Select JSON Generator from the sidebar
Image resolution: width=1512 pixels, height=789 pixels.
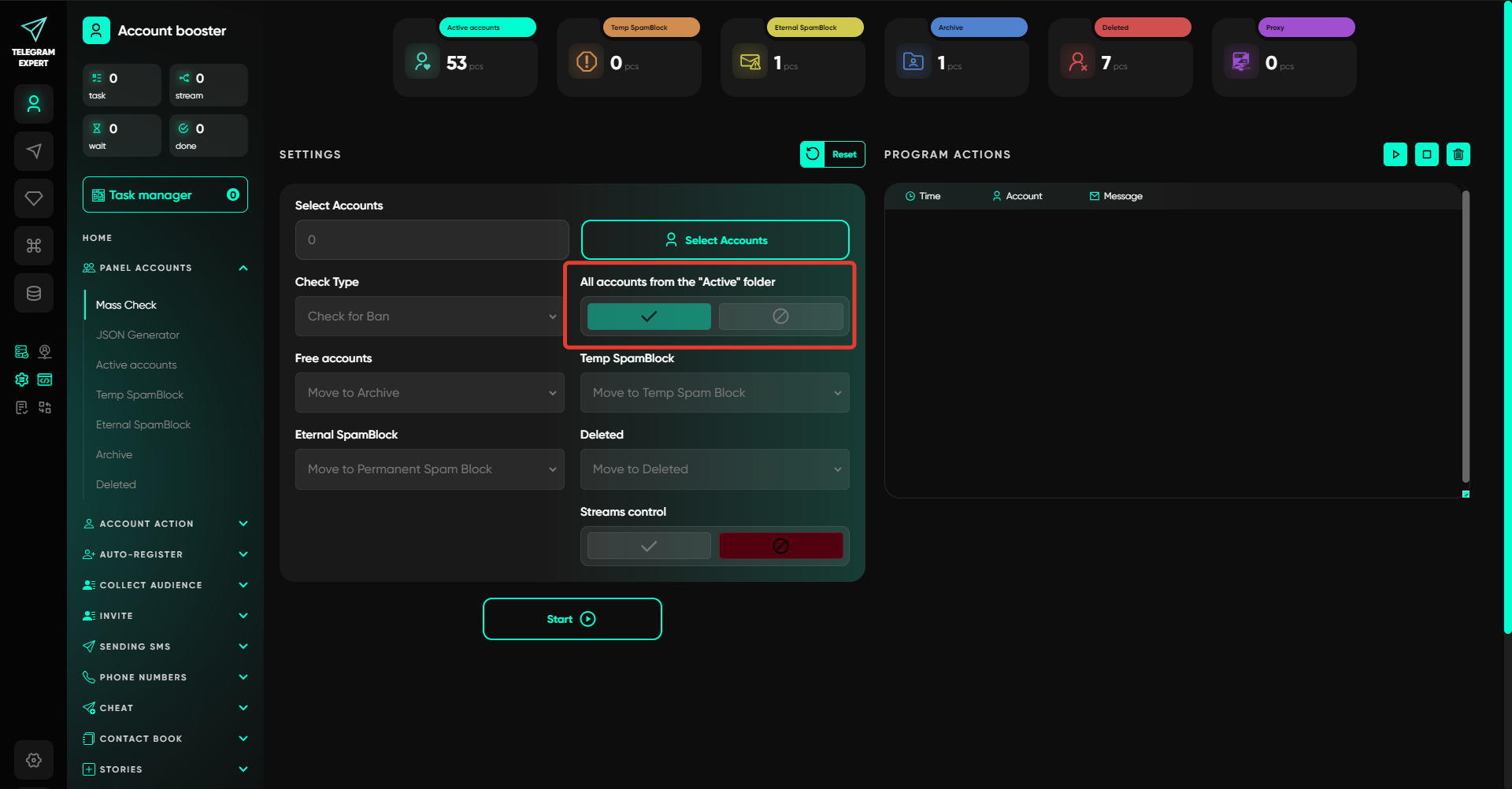point(138,335)
